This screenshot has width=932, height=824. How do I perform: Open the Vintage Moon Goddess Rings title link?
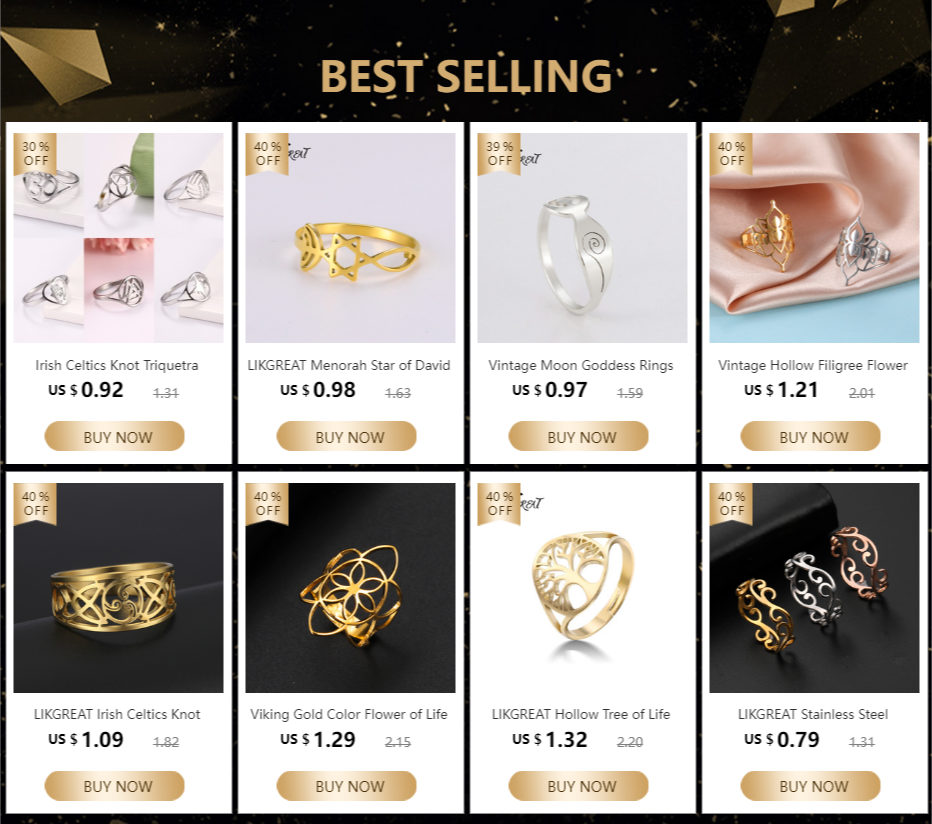click(581, 365)
